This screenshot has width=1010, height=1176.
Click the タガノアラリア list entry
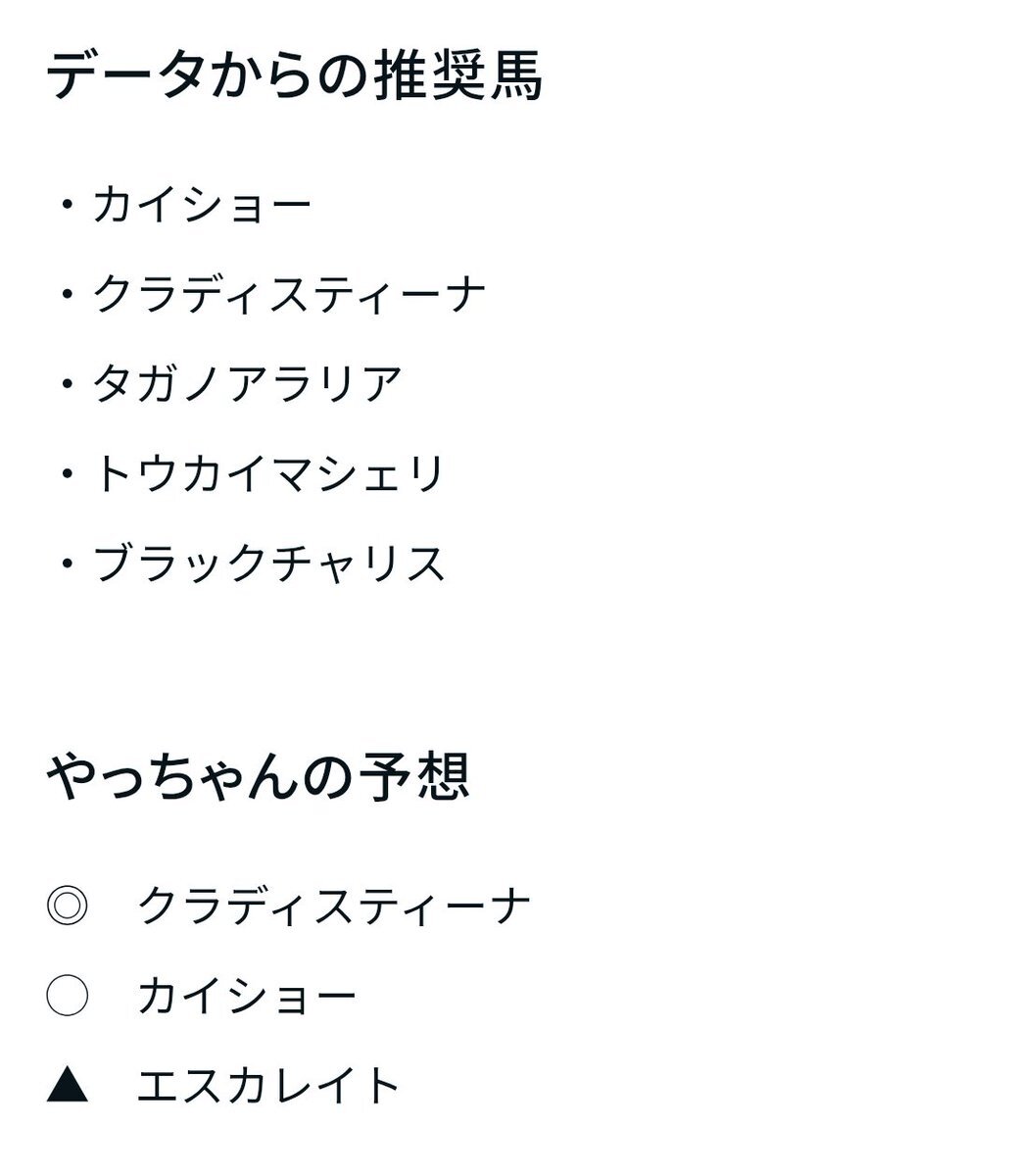[x=247, y=384]
